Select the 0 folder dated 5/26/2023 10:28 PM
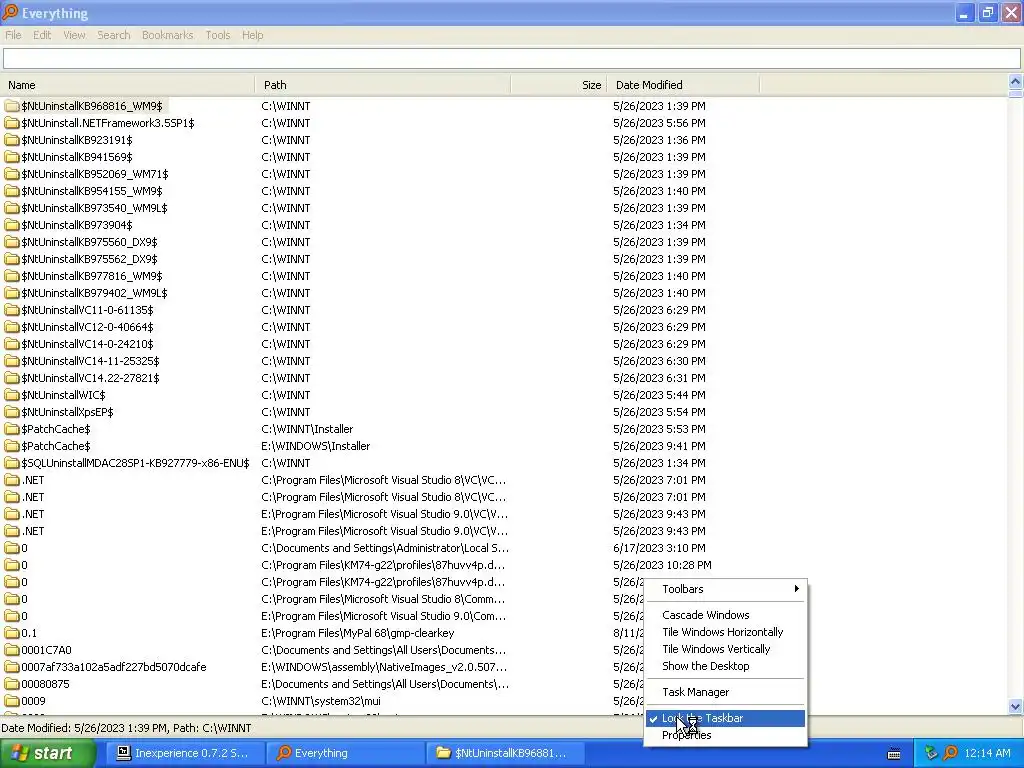The width and height of the screenshot is (1024, 768). pyautogui.click(x=504, y=565)
